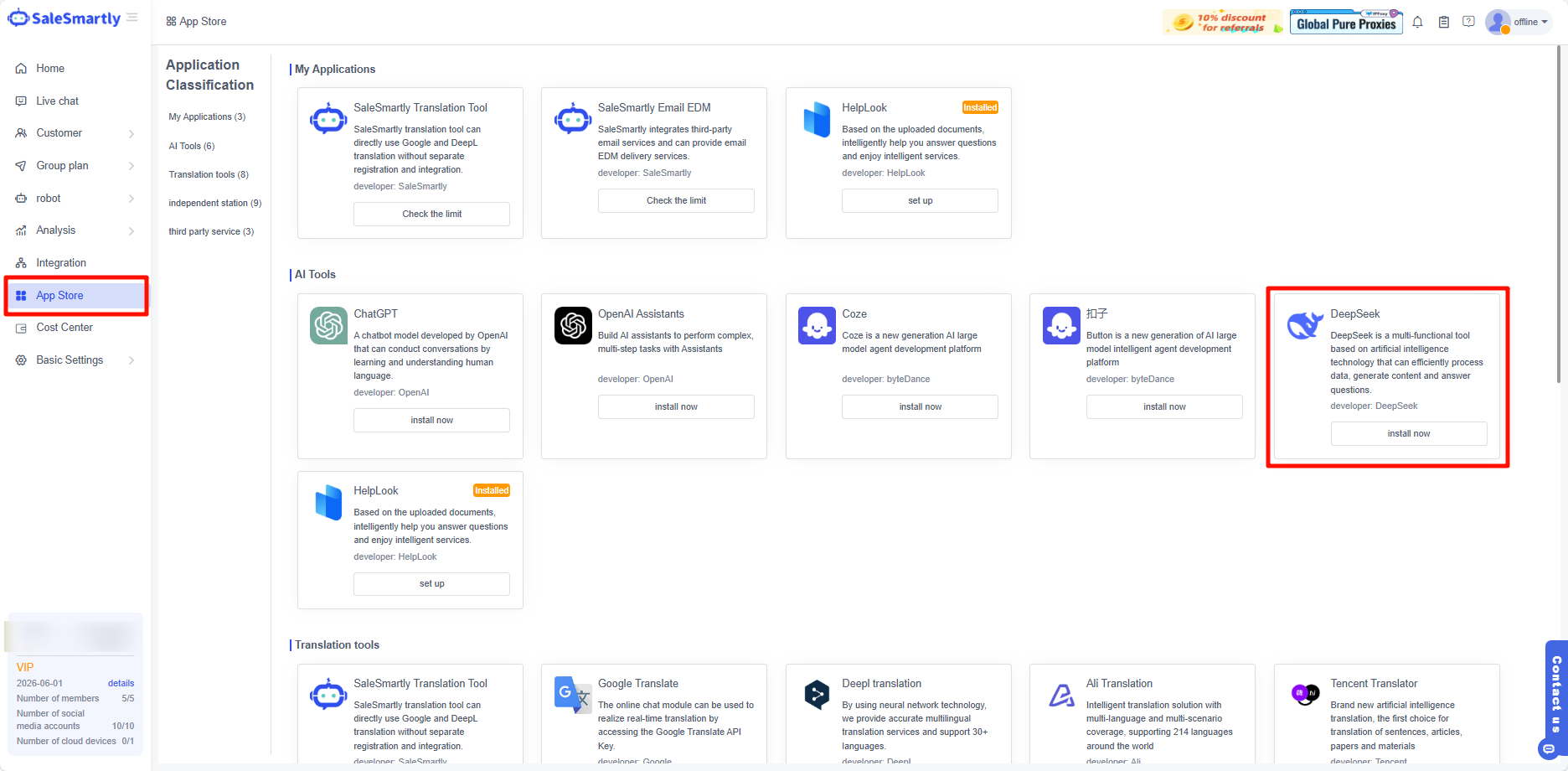Viewport: 1568px width, 771px height.
Task: Click the Google Translate icon
Action: [x=573, y=695]
